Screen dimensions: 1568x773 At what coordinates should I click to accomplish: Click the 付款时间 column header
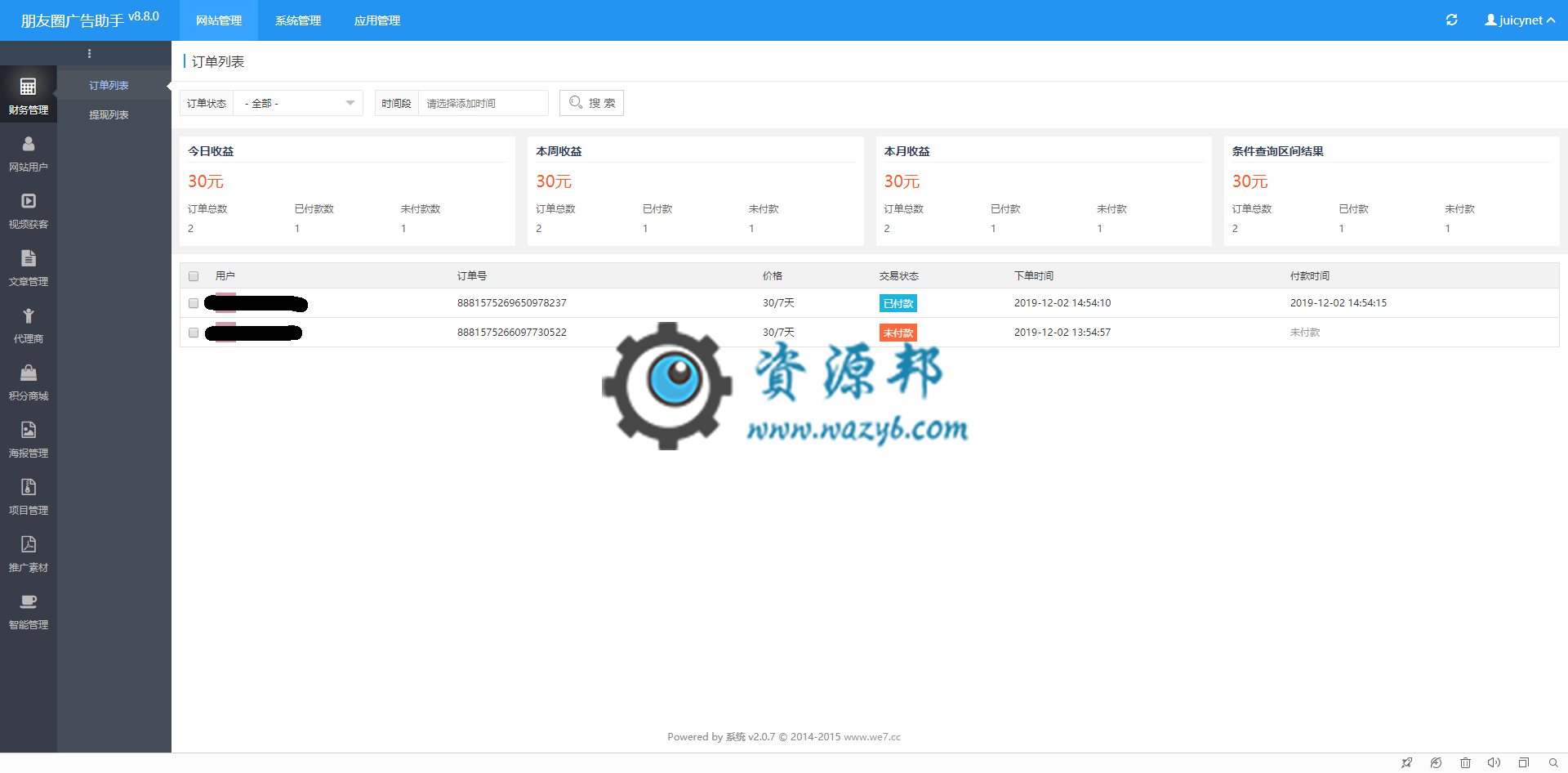pyautogui.click(x=1310, y=276)
